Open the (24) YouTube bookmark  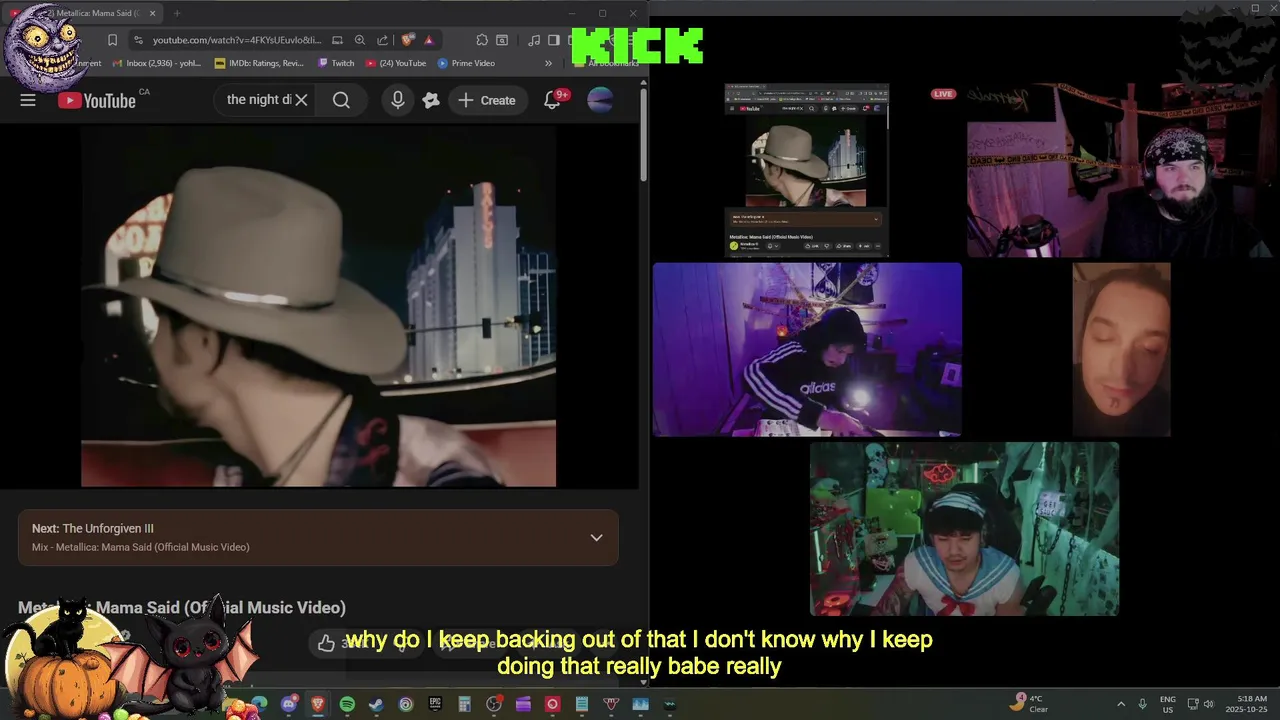coord(396,63)
